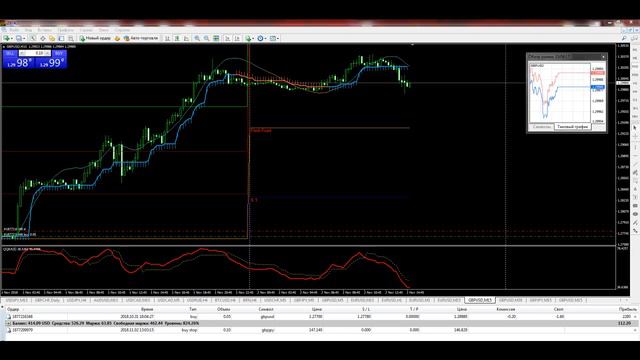Close the trade row with order 1677216348

click(635, 316)
